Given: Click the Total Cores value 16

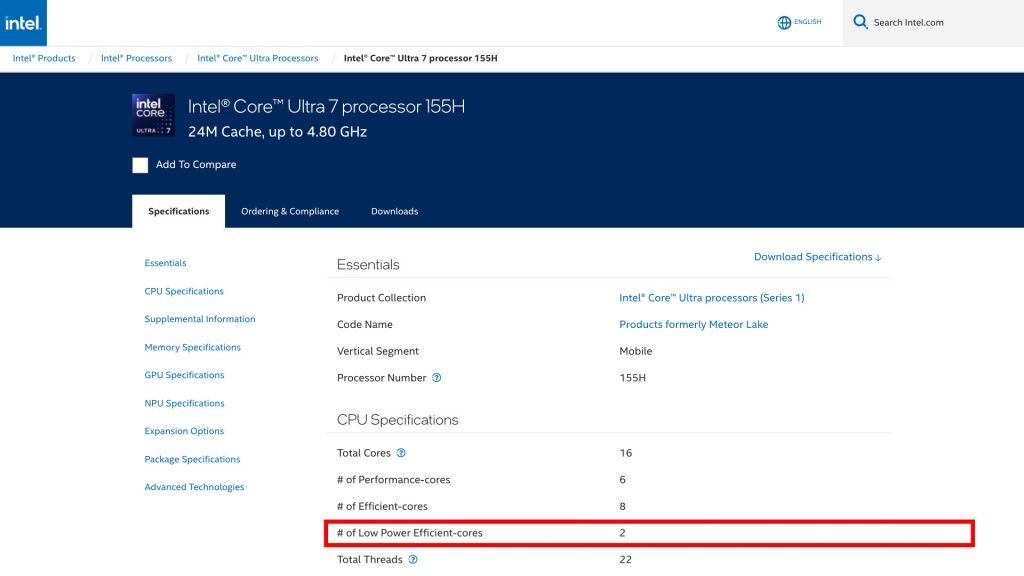Looking at the screenshot, I should (x=626, y=453).
